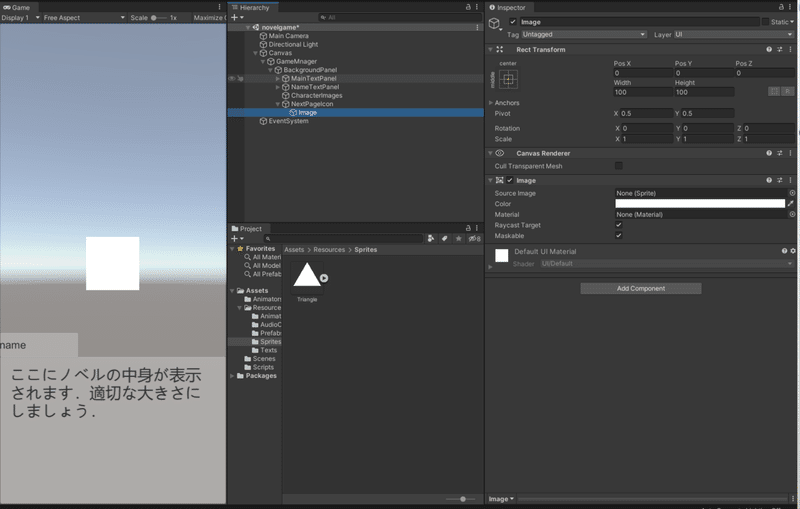This screenshot has height=509, width=800.
Task: Open Canvas Renderer help reference icon
Action: (769, 153)
